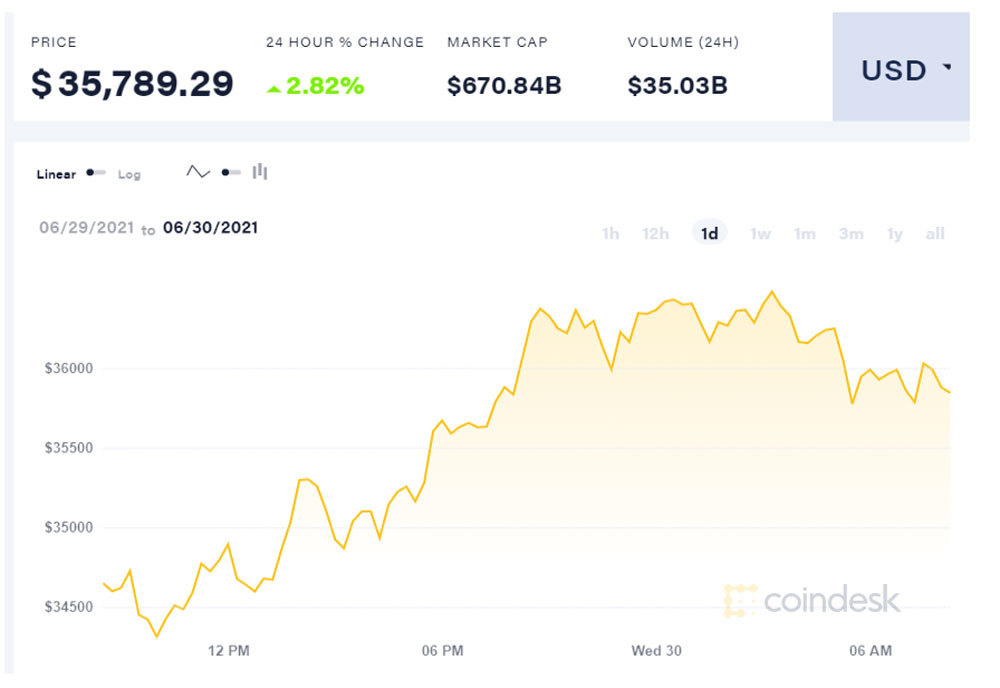Select the 1h time range
The width and height of the screenshot is (1000, 688).
[x=610, y=234]
